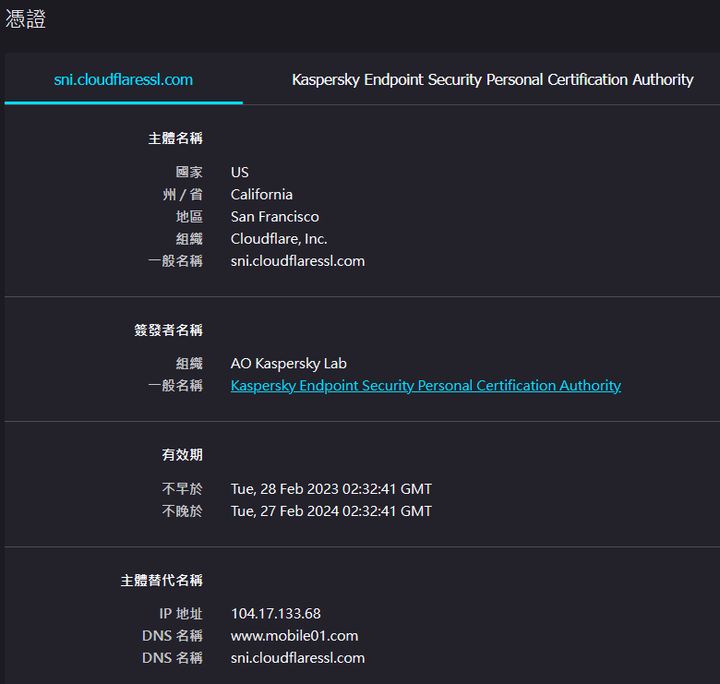The image size is (720, 684).
Task: Select the country value US
Action: tap(240, 172)
